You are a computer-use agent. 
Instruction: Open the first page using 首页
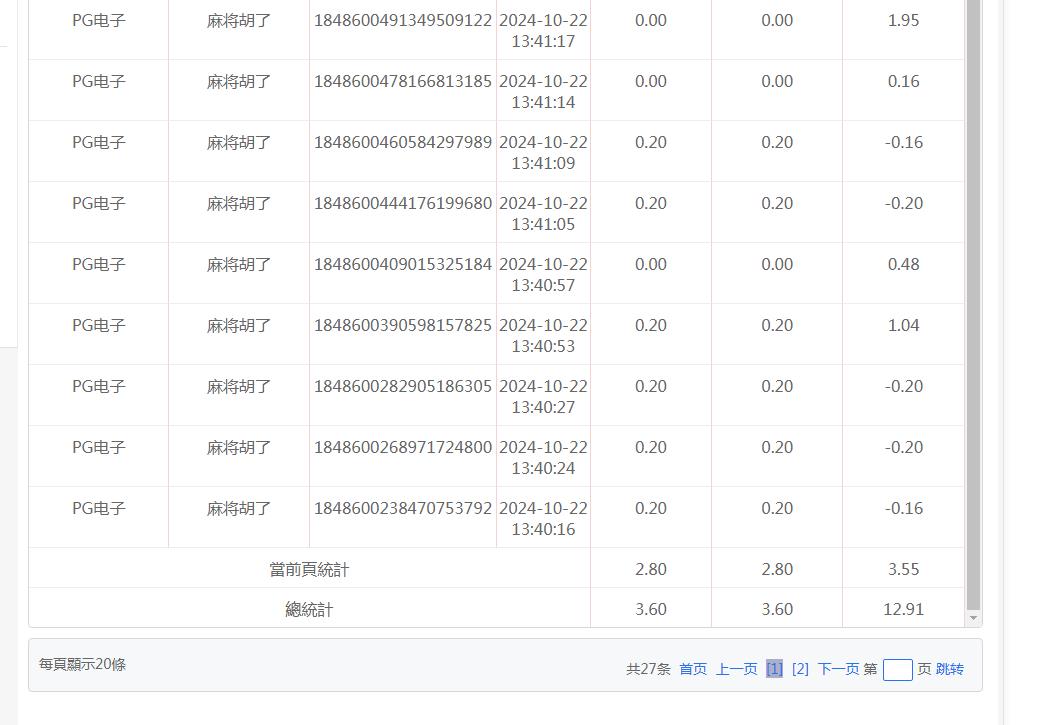[691, 669]
